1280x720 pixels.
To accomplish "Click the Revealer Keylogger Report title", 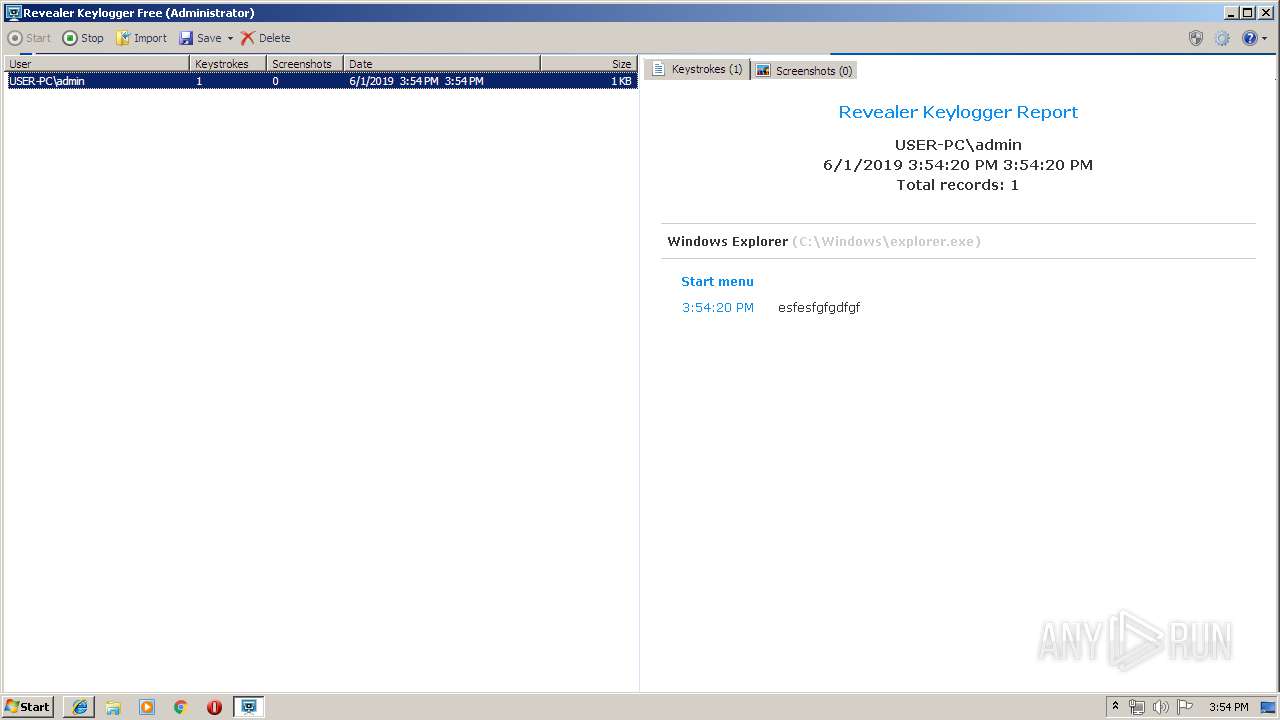I will [x=958, y=112].
